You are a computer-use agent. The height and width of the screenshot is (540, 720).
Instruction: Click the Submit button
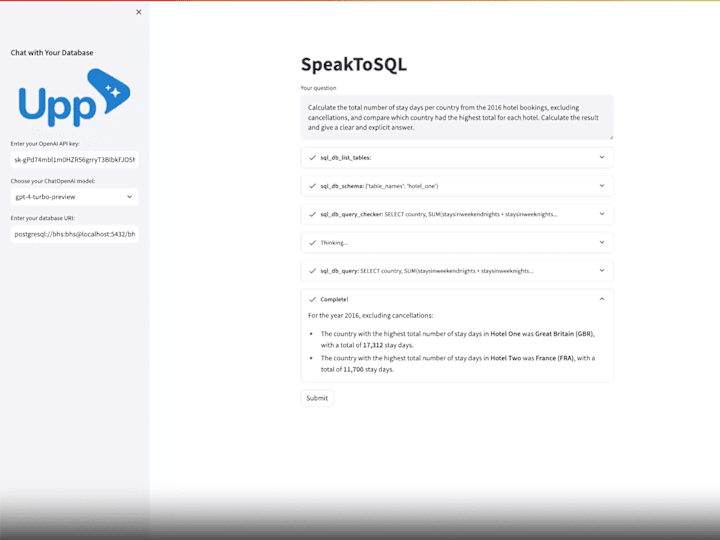click(x=317, y=398)
